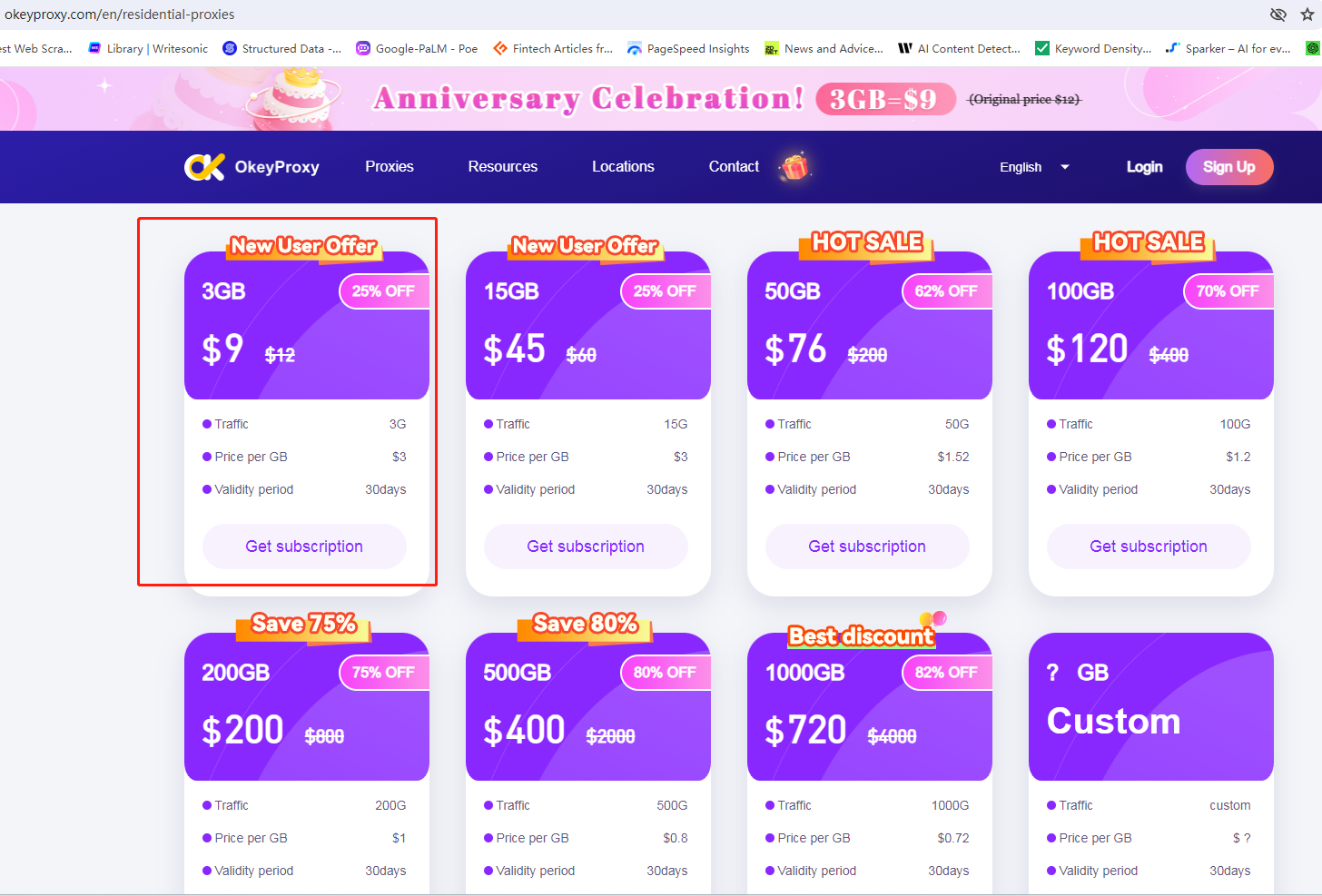This screenshot has height=896, width=1322.
Task: Bookmark this page with the star icon
Action: [1307, 15]
